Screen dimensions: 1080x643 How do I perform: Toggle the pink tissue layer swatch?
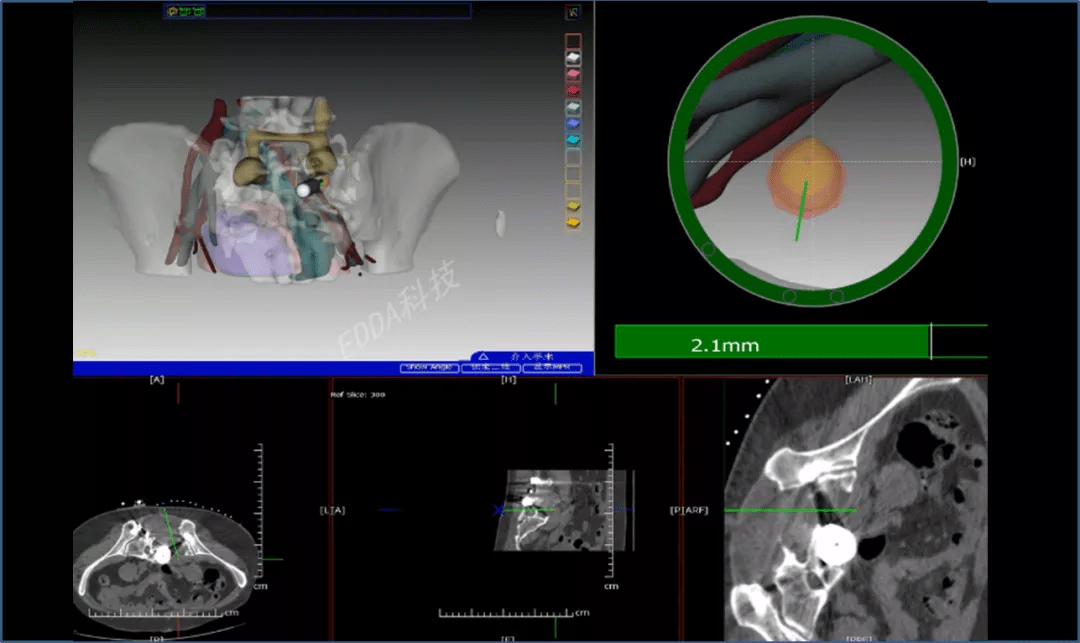coord(573,74)
